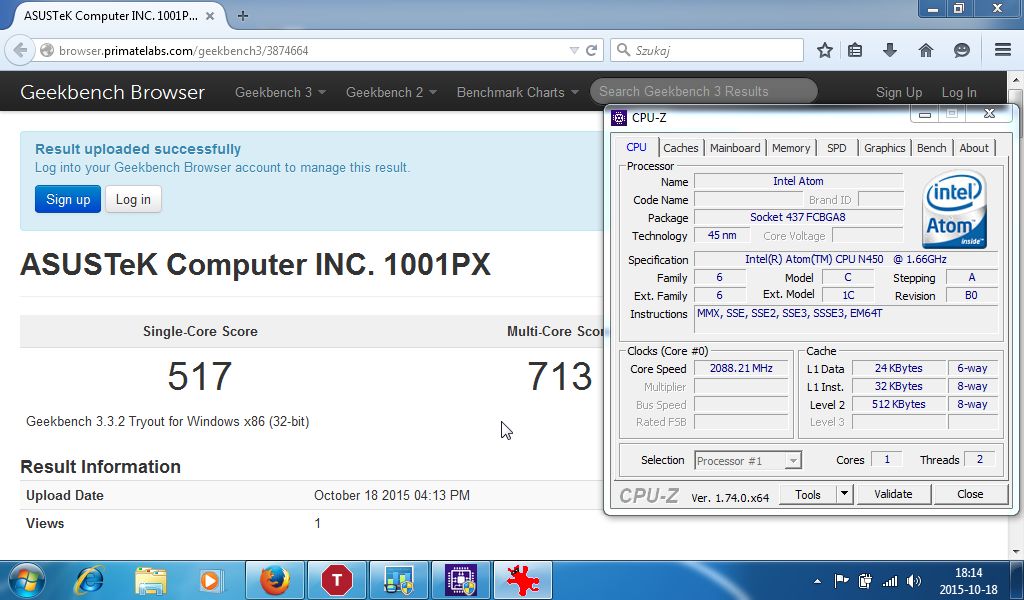Open the SPD tab in CPU-Z
The image size is (1024, 600).
click(x=837, y=148)
